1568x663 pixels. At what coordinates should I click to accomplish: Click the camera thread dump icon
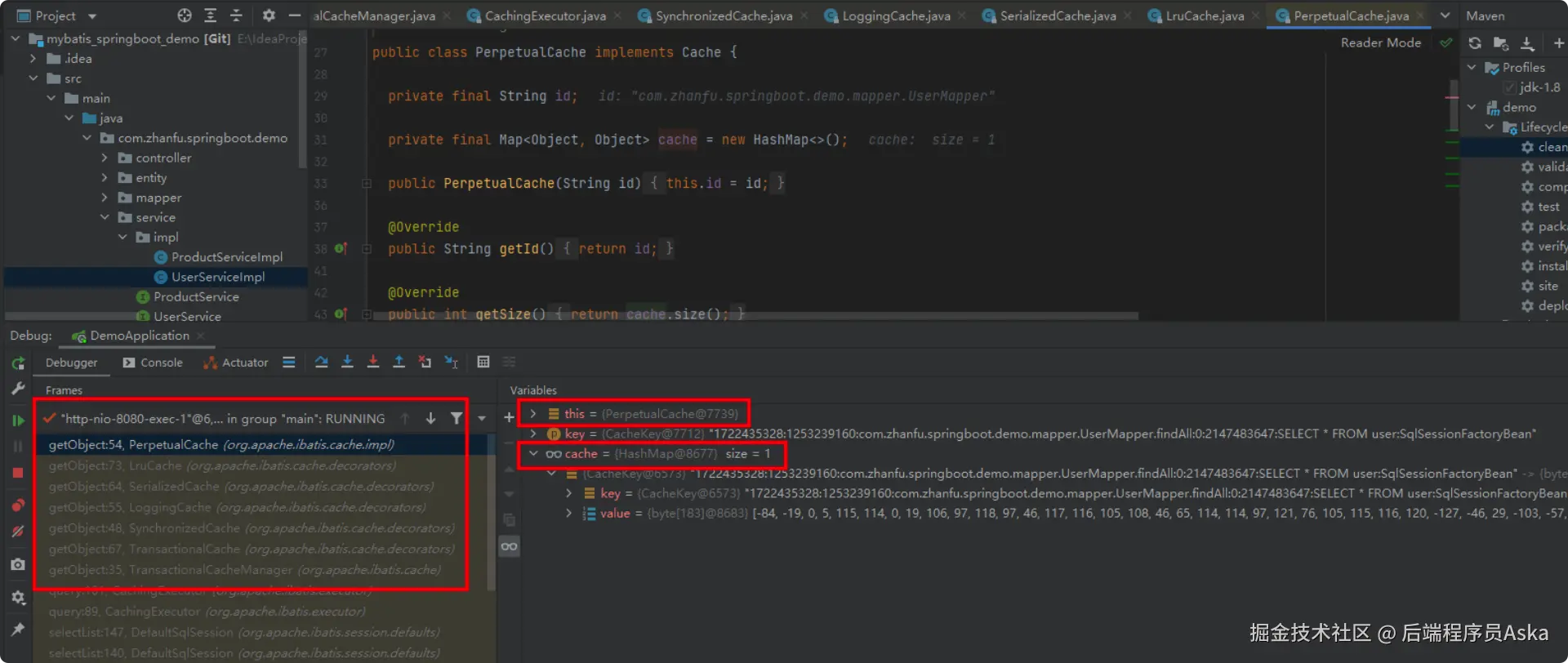click(18, 564)
